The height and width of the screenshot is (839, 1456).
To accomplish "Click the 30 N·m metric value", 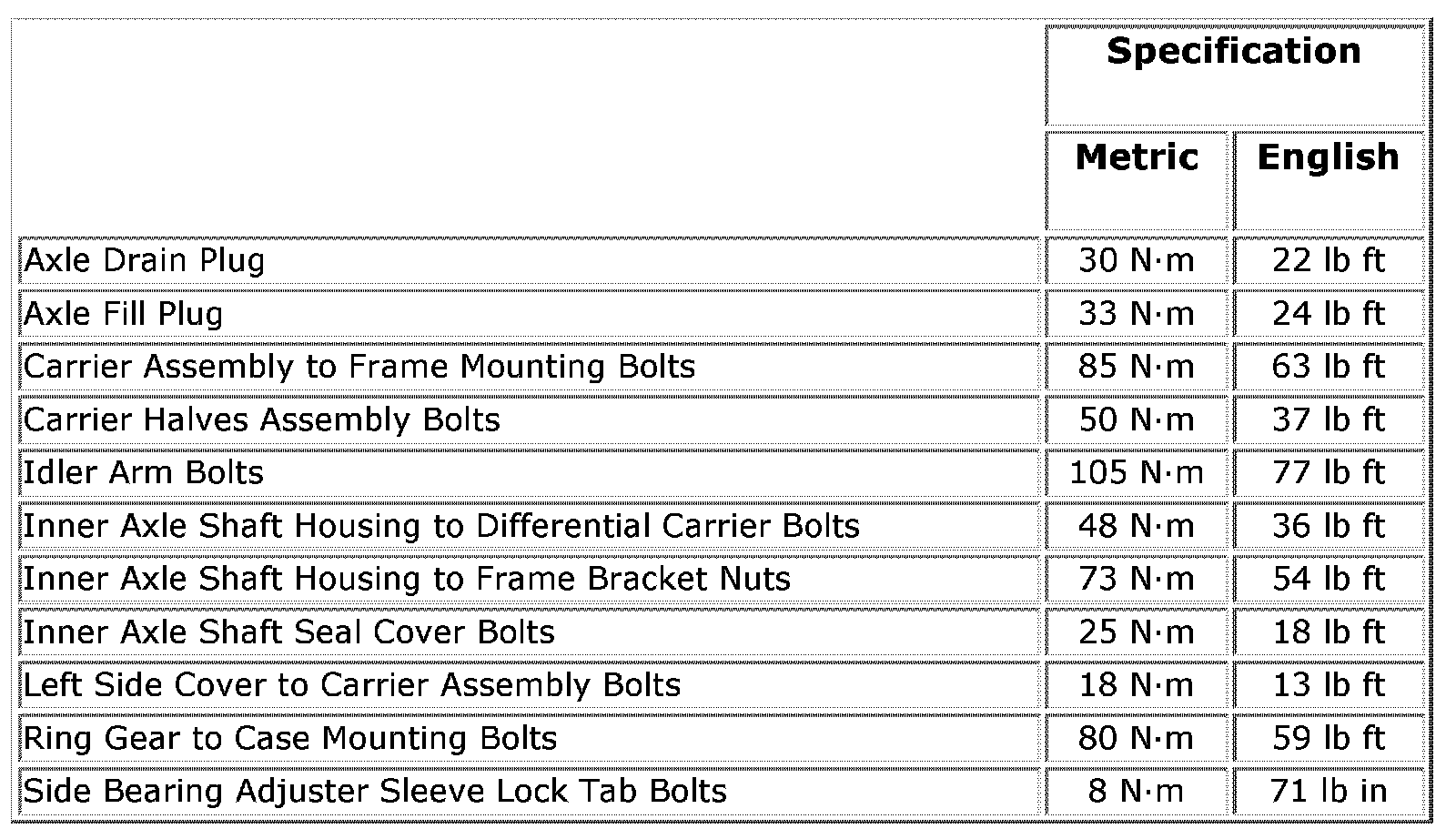I will (1136, 261).
